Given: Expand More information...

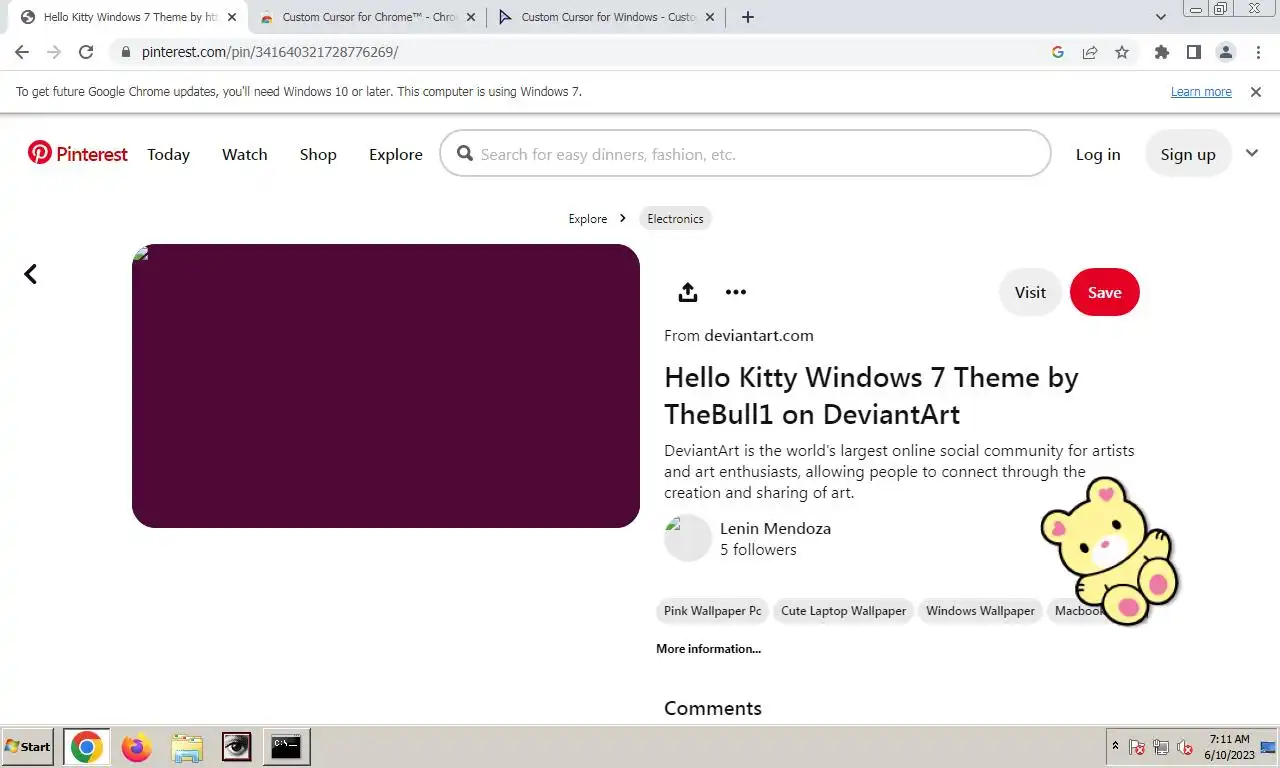Looking at the screenshot, I should (708, 649).
